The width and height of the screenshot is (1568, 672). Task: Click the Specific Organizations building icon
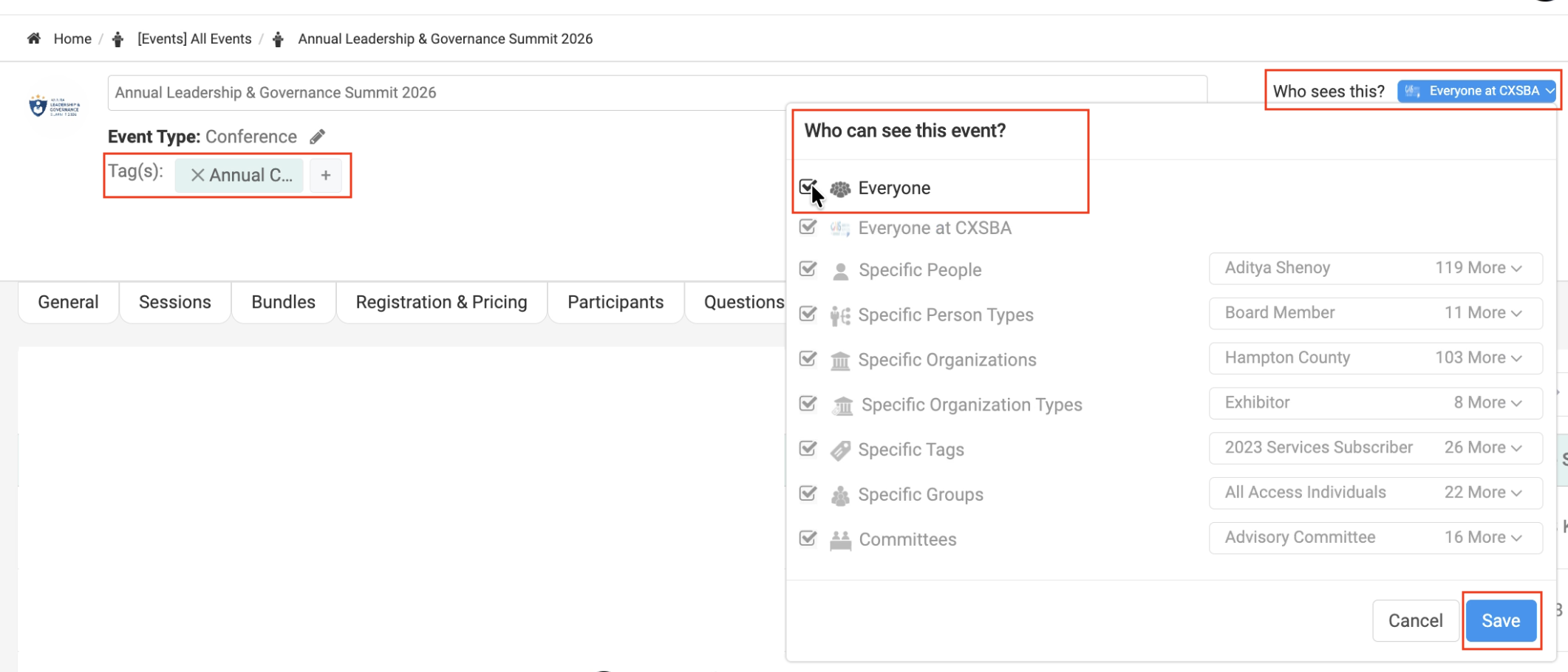[840, 360]
